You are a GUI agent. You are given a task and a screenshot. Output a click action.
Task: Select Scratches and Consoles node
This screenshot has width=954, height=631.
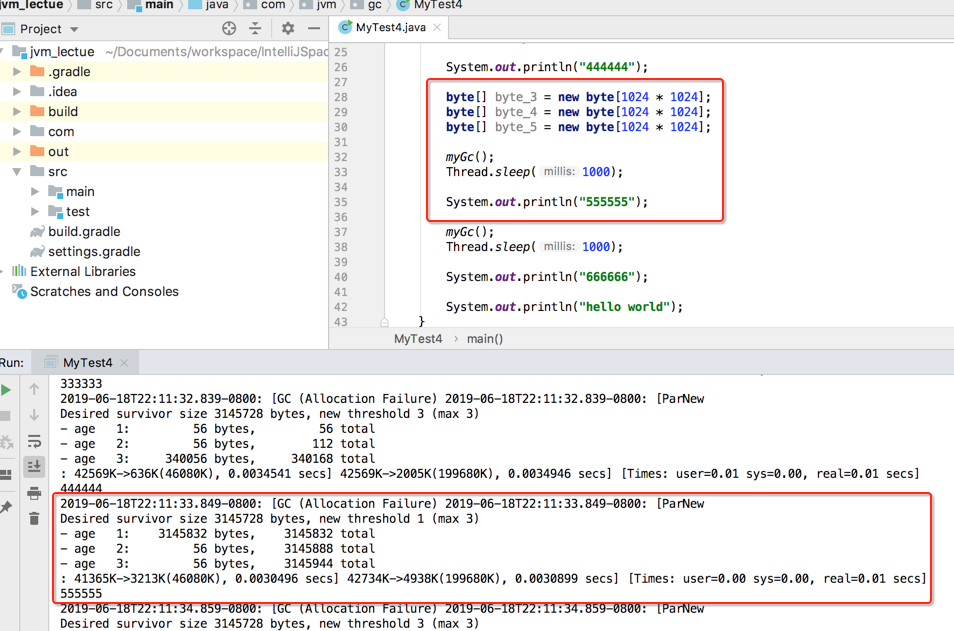(x=104, y=291)
